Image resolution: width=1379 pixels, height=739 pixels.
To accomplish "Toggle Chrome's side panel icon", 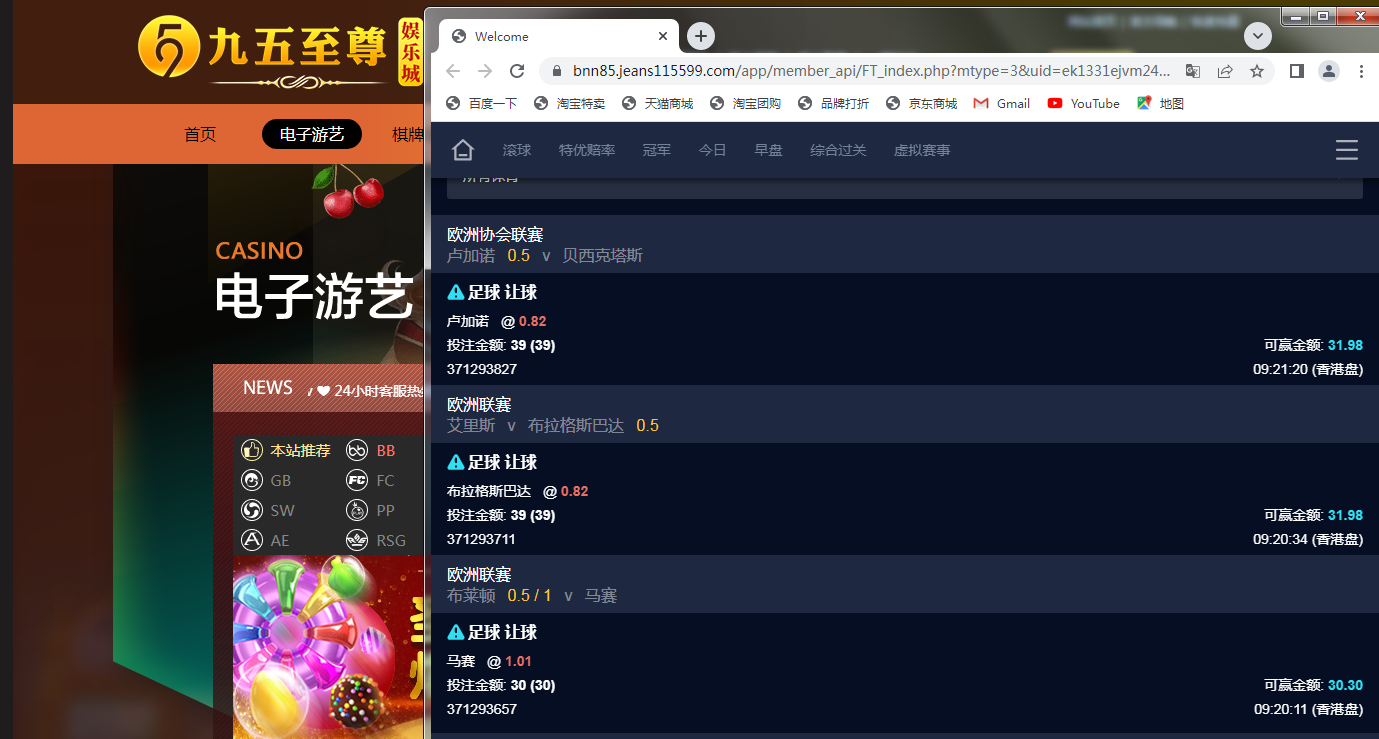I will click(1297, 71).
